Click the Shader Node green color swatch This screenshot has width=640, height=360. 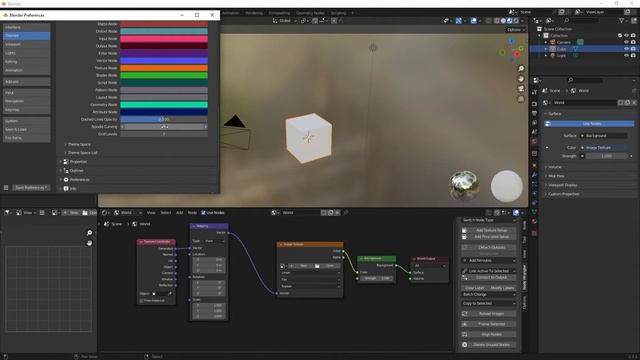click(164, 76)
